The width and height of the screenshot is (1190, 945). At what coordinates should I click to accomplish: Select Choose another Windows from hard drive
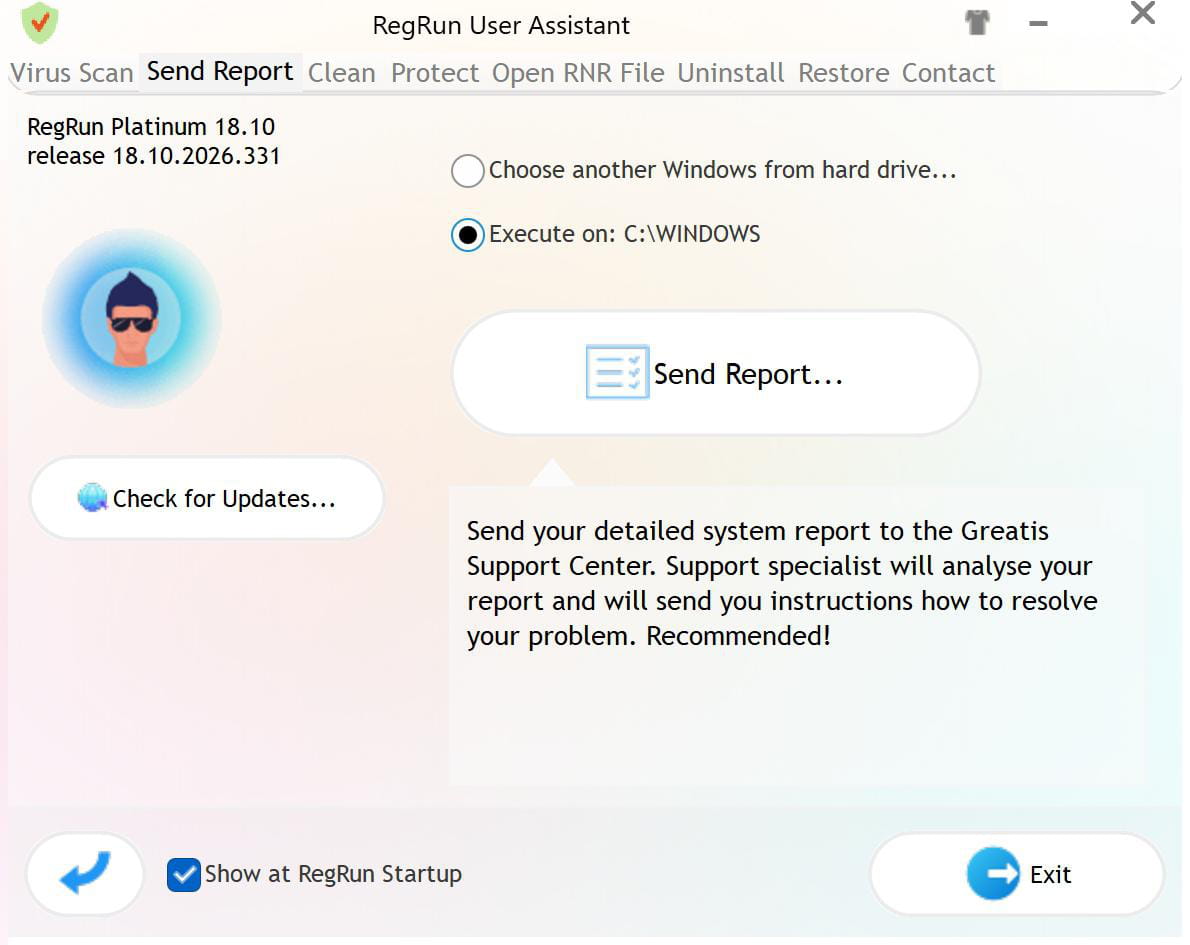tap(468, 171)
